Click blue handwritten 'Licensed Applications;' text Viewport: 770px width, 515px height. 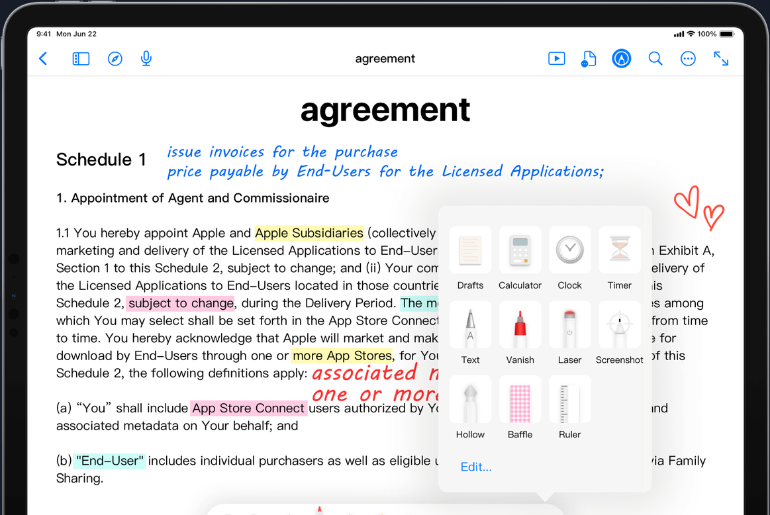(523, 171)
